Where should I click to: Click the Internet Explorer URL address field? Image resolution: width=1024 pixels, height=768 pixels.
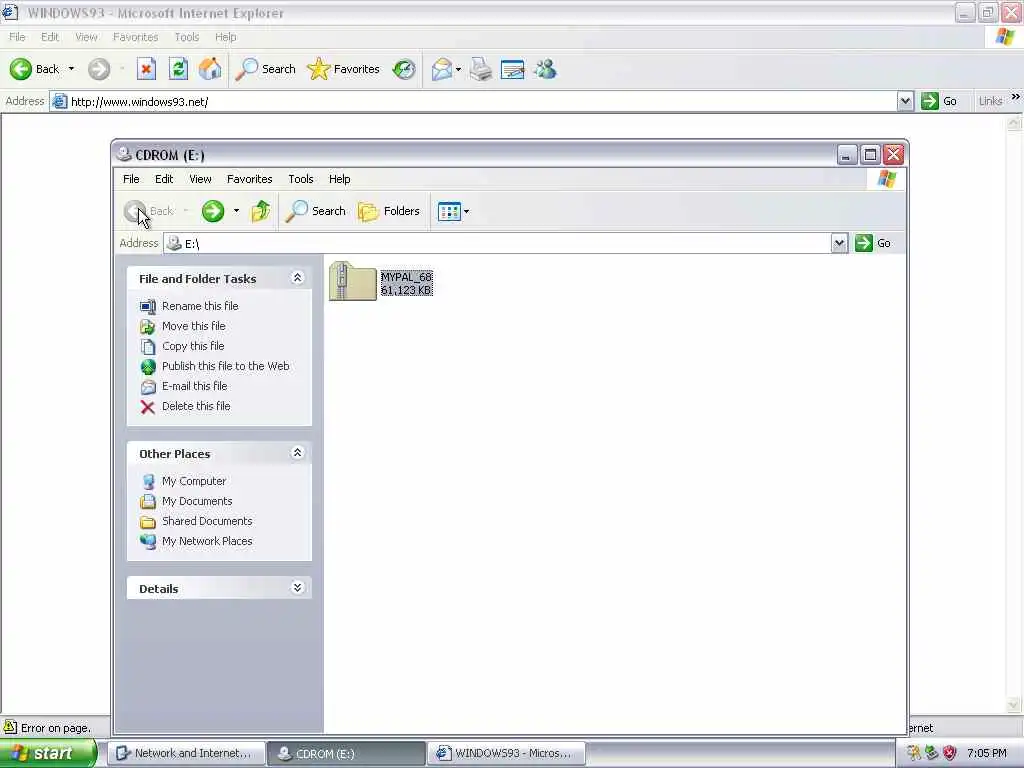(x=474, y=101)
